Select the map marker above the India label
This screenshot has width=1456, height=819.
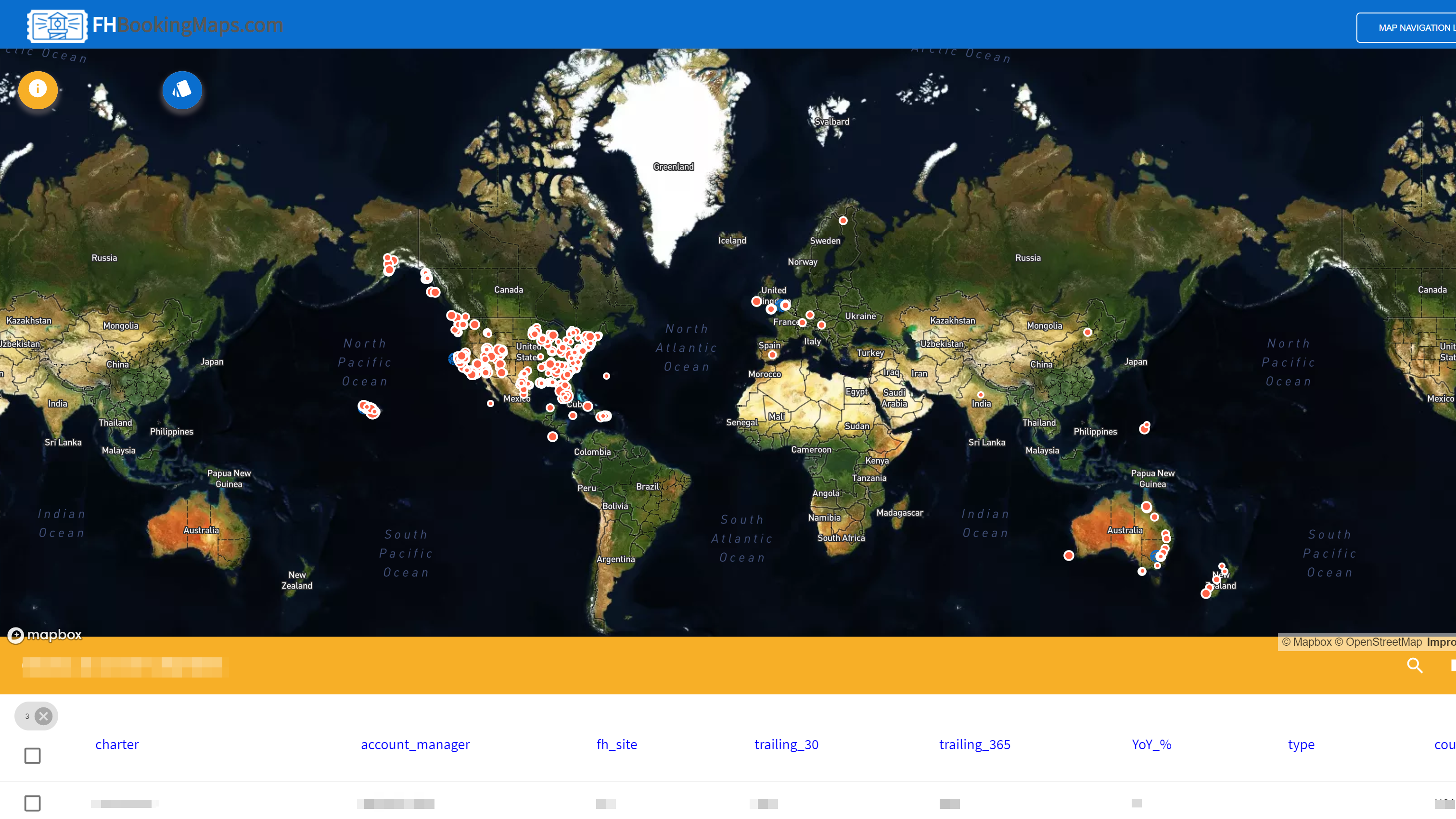981,395
